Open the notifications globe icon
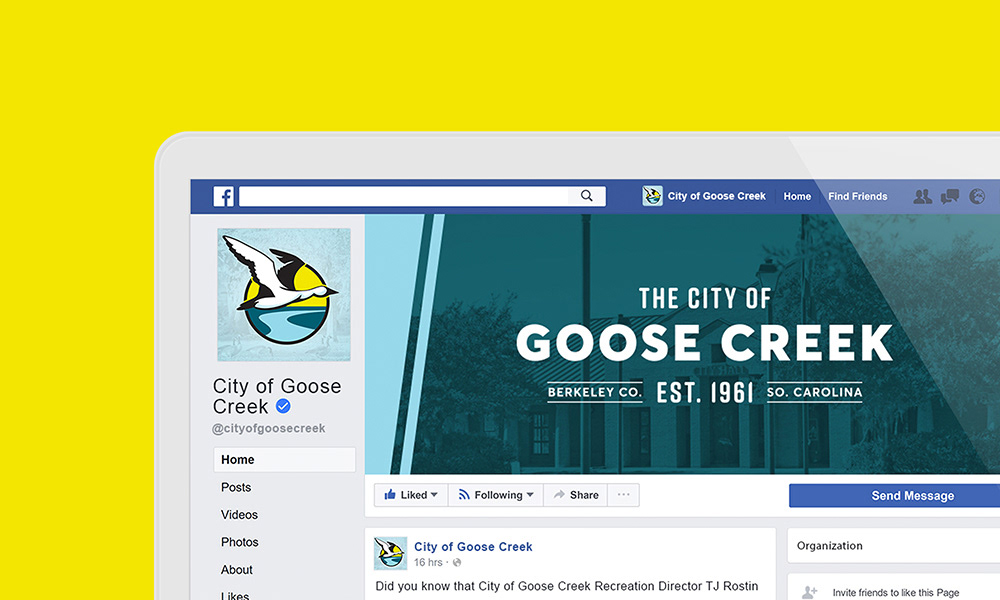 tap(977, 196)
